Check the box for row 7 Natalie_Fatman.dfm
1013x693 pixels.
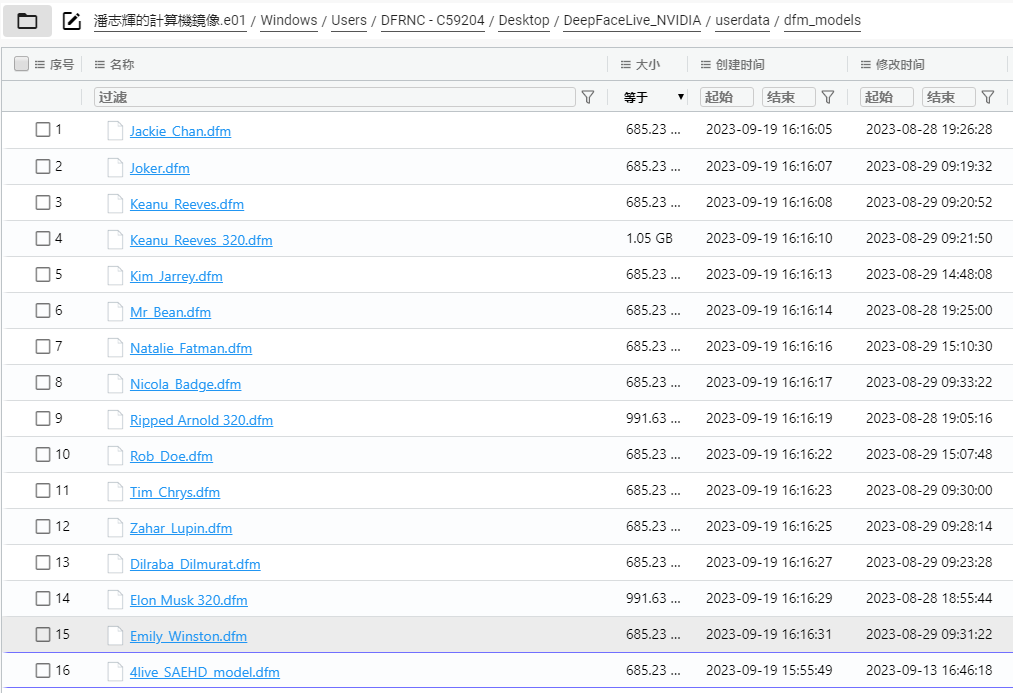click(x=43, y=346)
